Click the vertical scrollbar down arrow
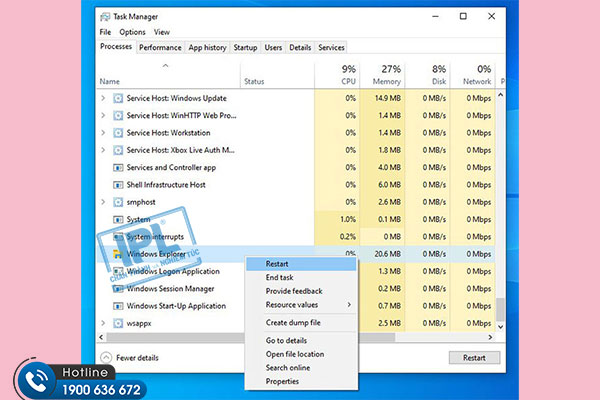Screen dimensions: 600x400 (501, 327)
